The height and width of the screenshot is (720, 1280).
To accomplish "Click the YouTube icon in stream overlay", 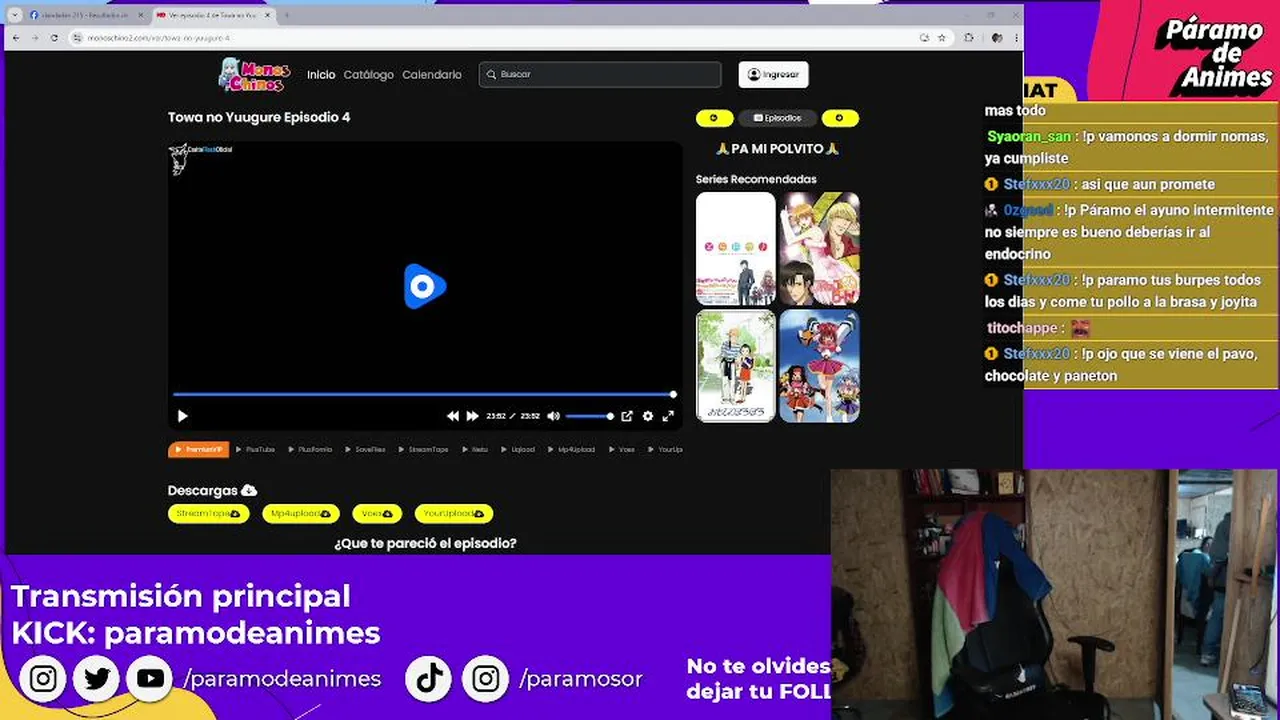I will pos(151,679).
